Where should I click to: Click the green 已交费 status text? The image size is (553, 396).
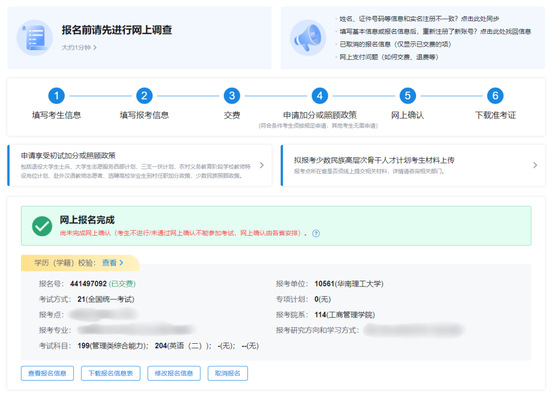[122, 284]
